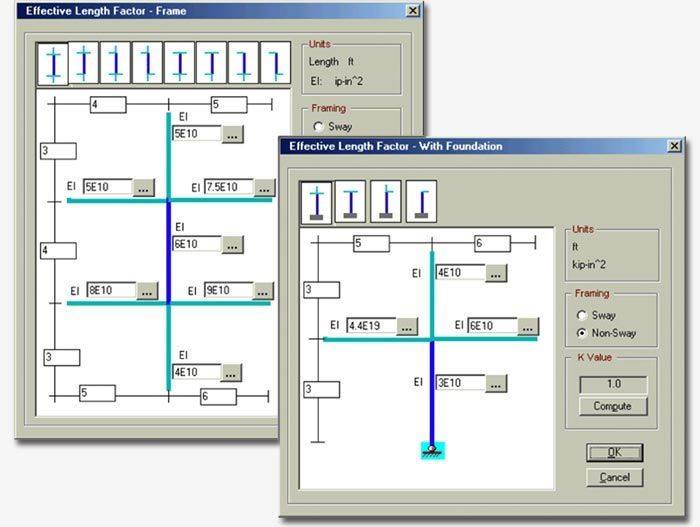700x527 pixels.
Task: Choose second foundation icon with T-shaped column
Action: click(x=351, y=201)
